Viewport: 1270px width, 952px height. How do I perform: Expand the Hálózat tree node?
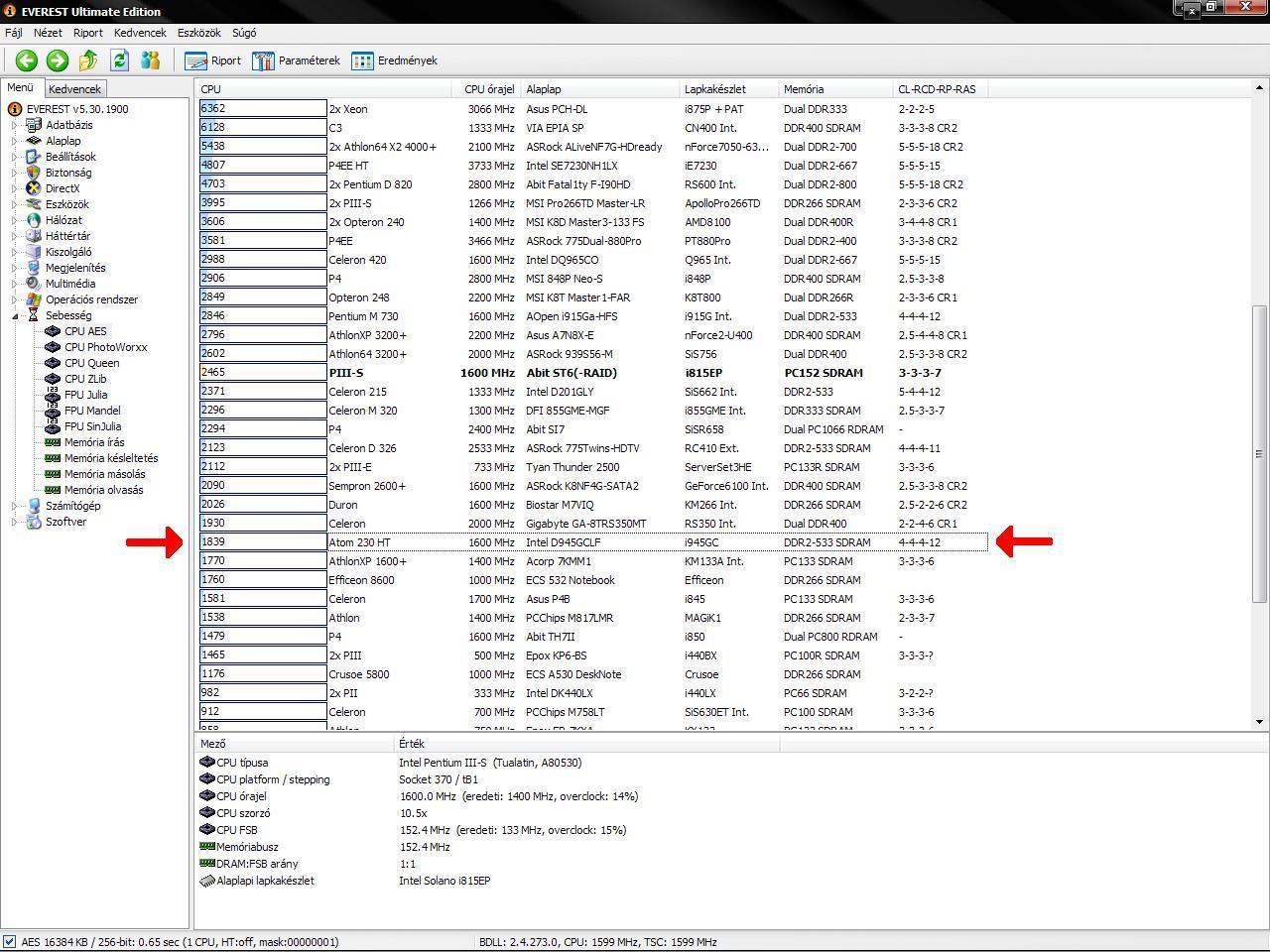pos(15,220)
